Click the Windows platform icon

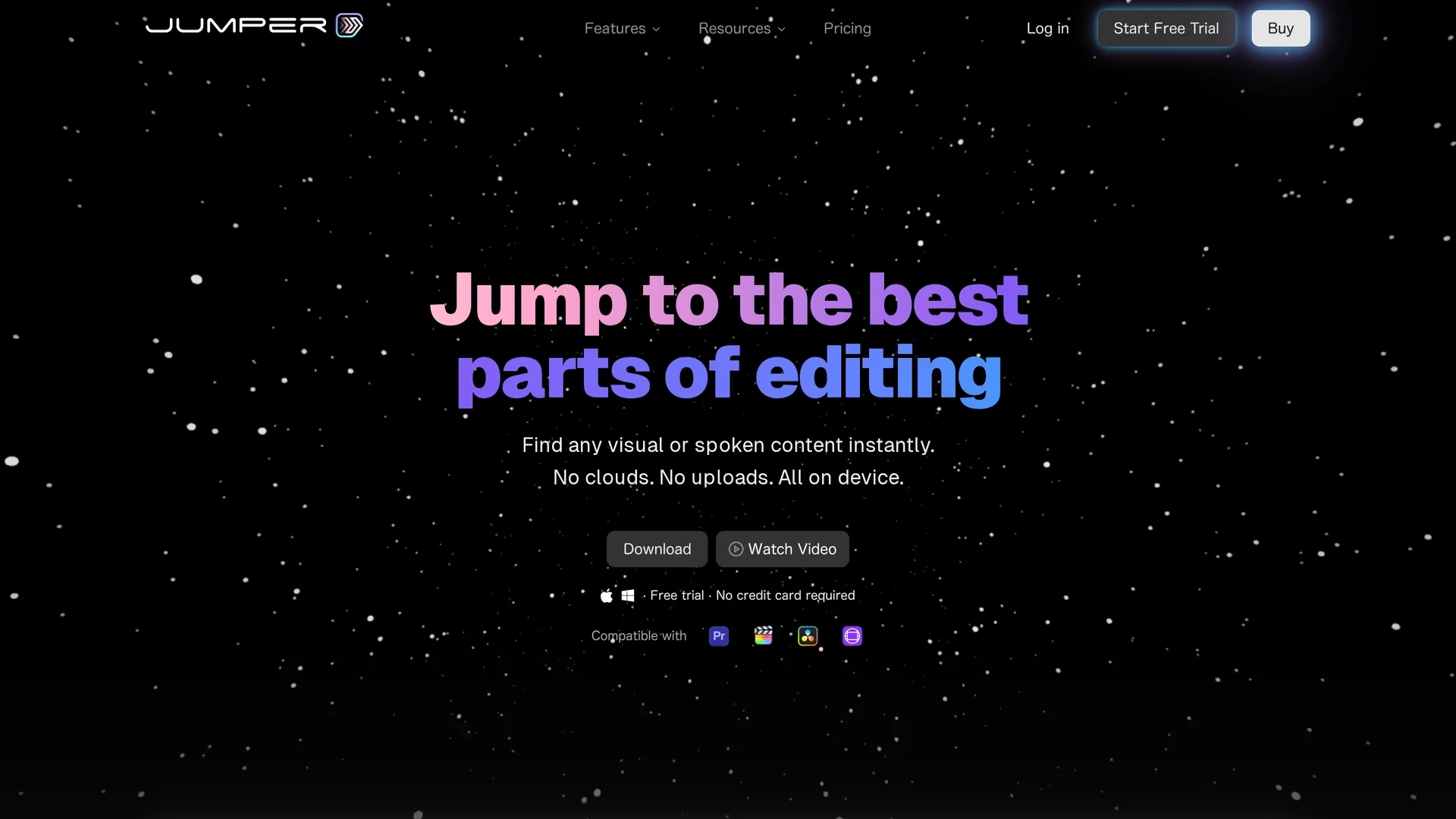[x=628, y=596]
